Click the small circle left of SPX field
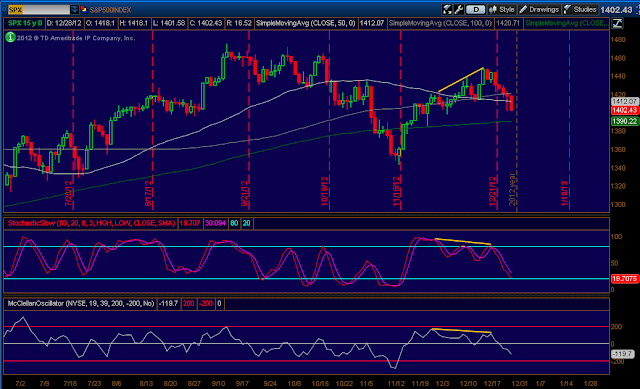 [4, 9]
